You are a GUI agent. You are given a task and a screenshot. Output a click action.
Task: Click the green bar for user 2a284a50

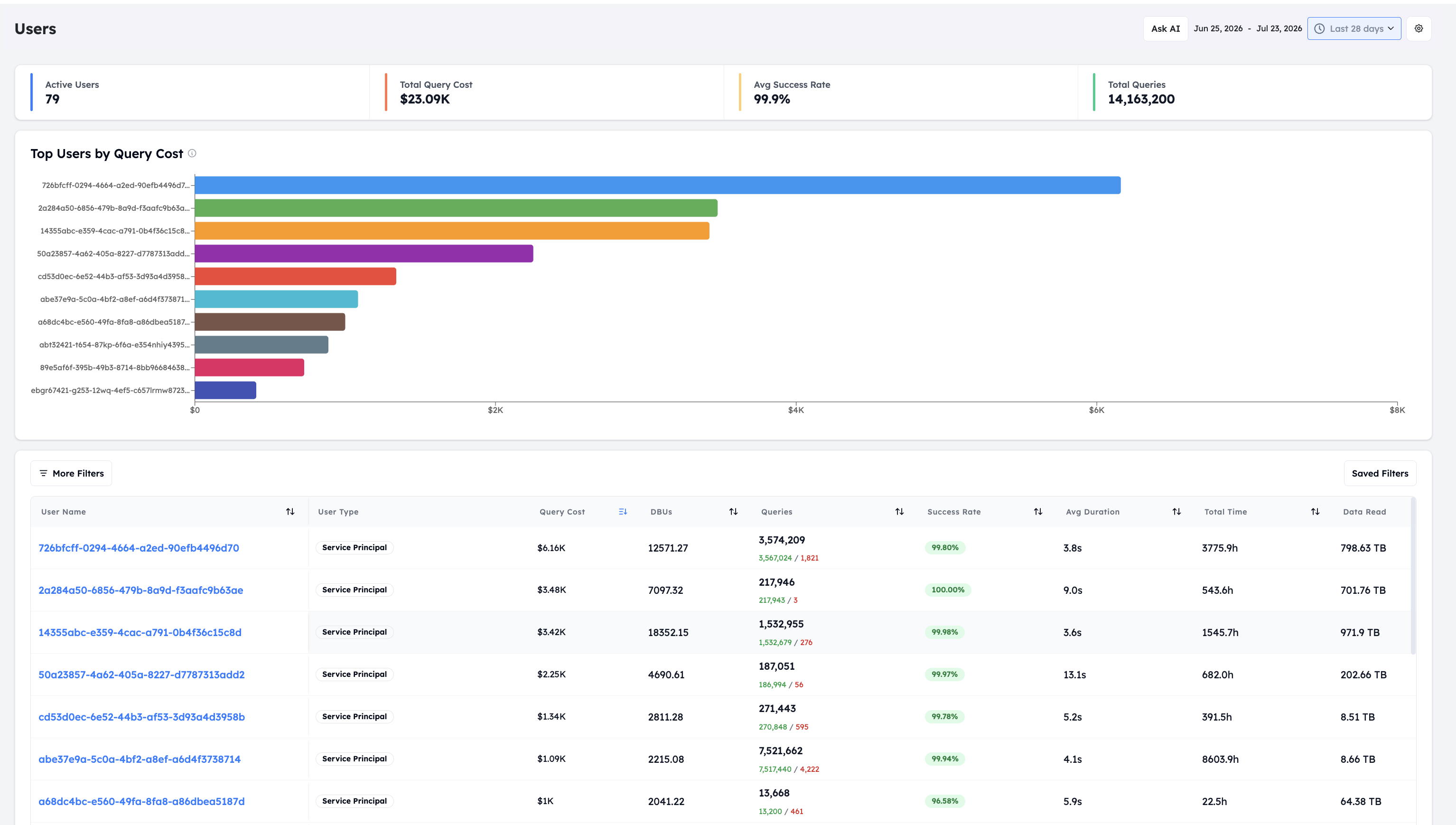[456, 208]
